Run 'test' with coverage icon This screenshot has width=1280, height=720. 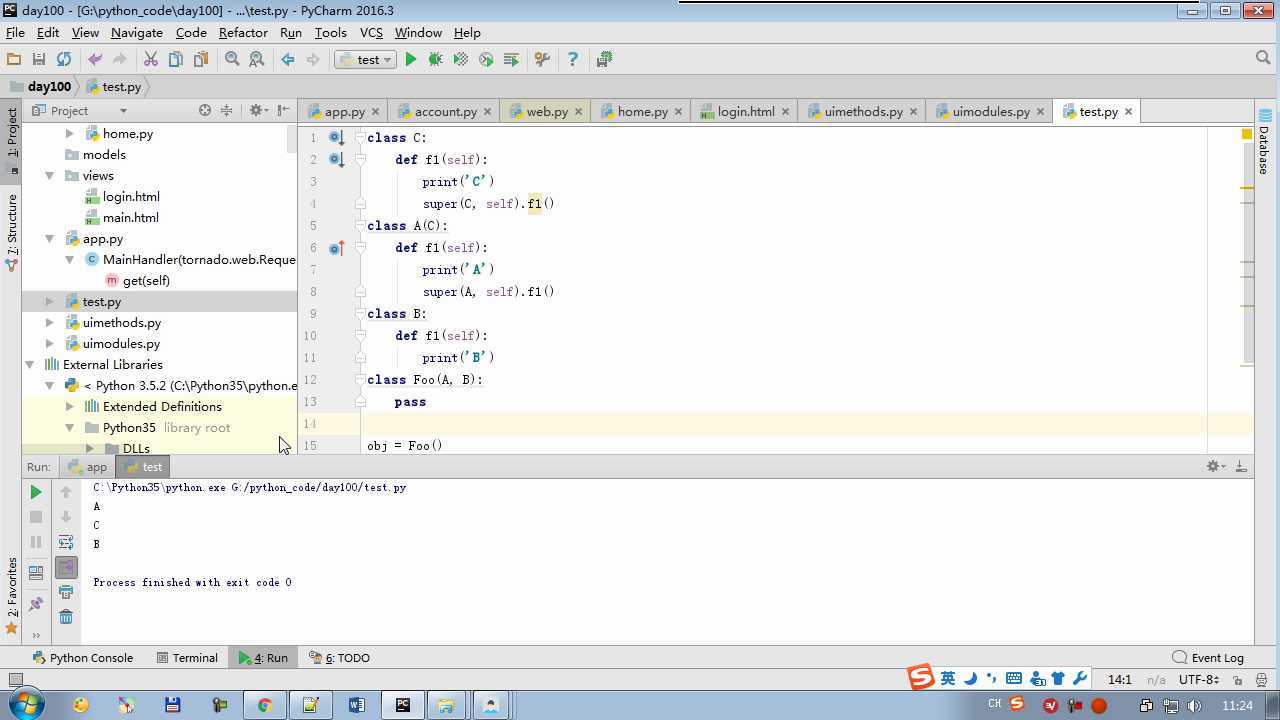[x=461, y=60]
